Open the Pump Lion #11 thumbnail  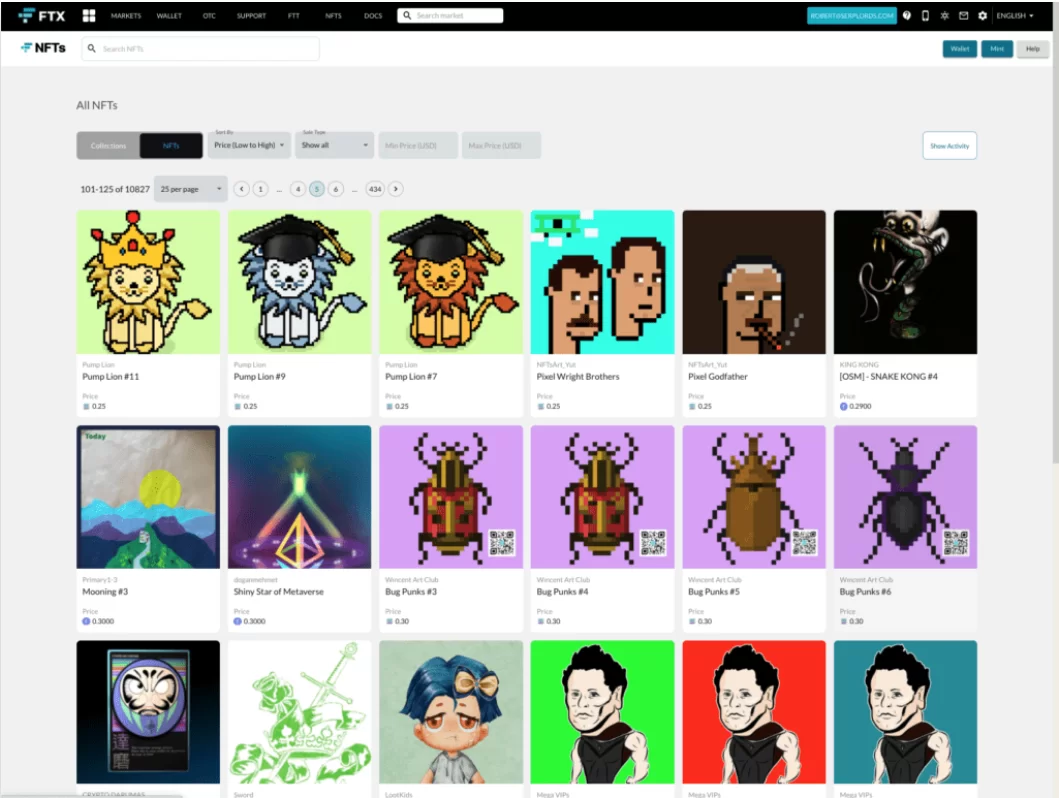(x=149, y=282)
